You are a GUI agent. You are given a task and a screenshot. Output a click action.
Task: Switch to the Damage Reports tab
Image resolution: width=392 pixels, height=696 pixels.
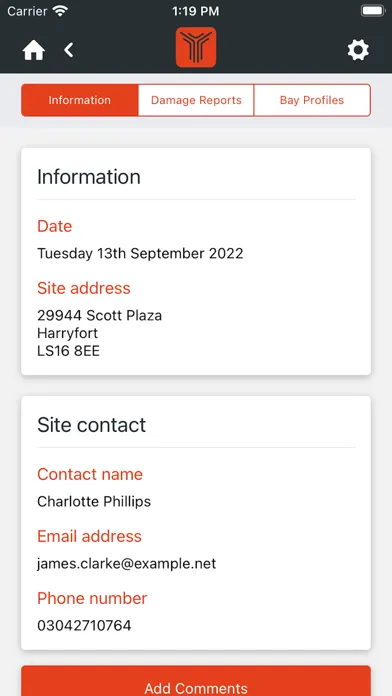click(196, 100)
